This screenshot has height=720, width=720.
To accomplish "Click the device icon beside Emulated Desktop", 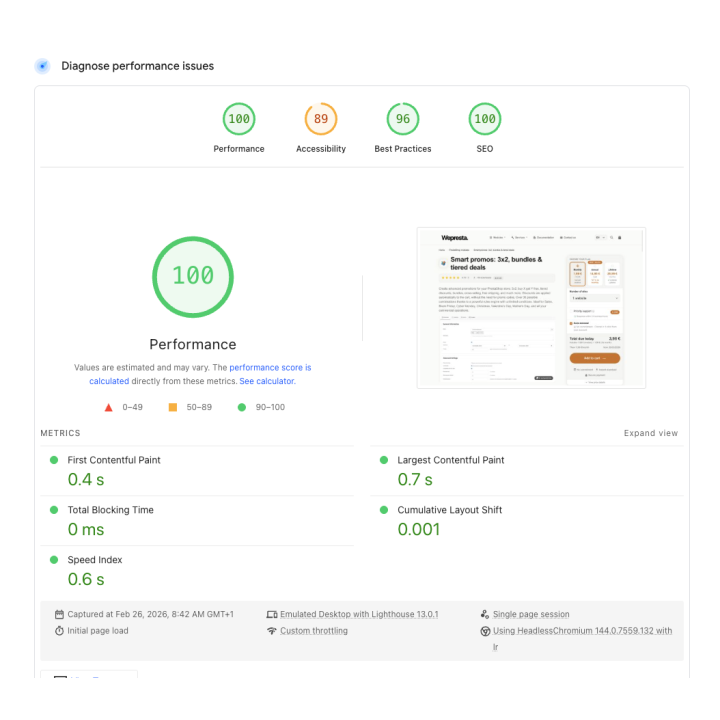I will [x=272, y=614].
